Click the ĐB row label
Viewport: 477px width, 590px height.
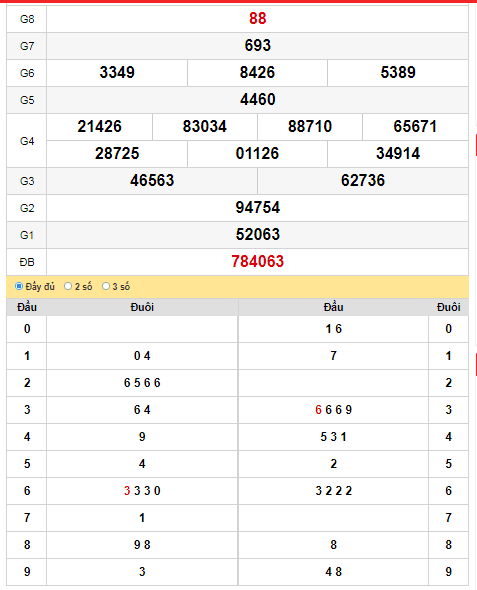(x=27, y=262)
